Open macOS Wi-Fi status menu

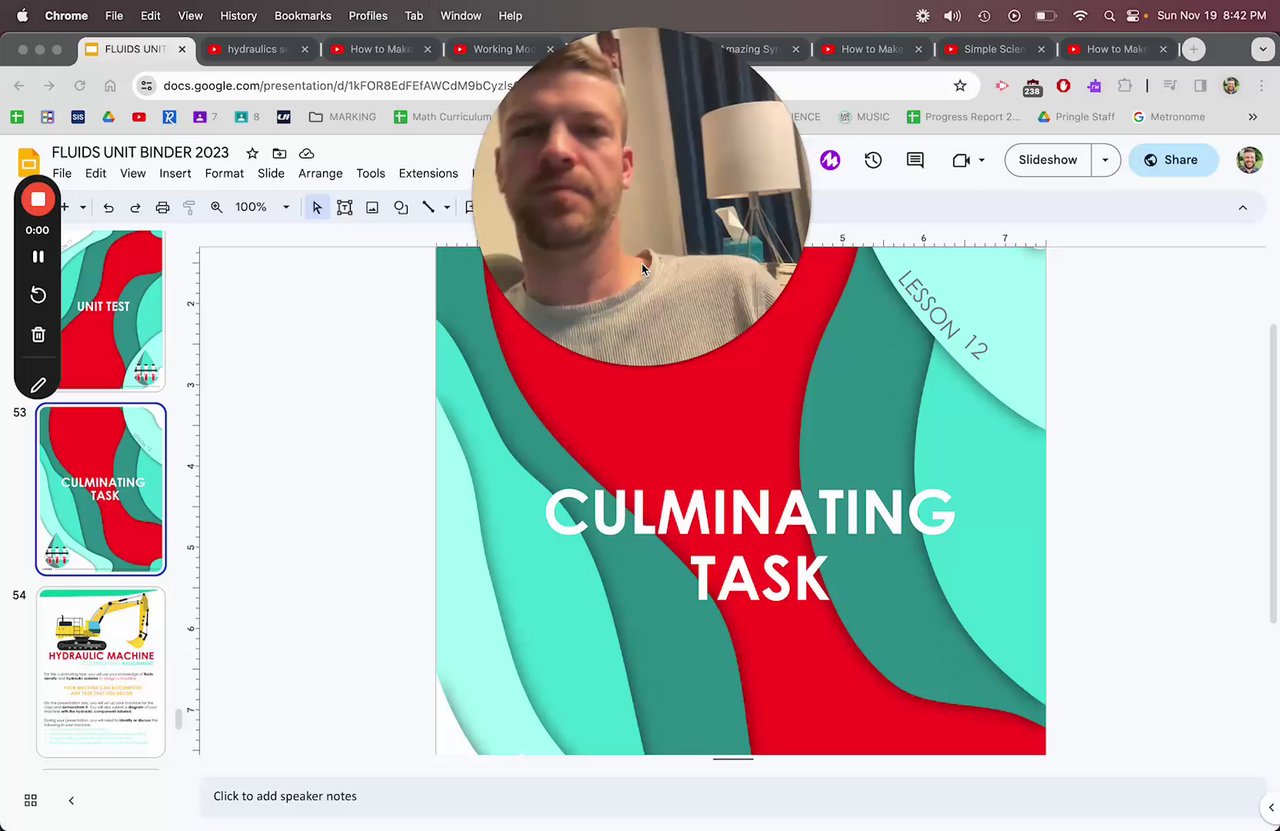1080,16
